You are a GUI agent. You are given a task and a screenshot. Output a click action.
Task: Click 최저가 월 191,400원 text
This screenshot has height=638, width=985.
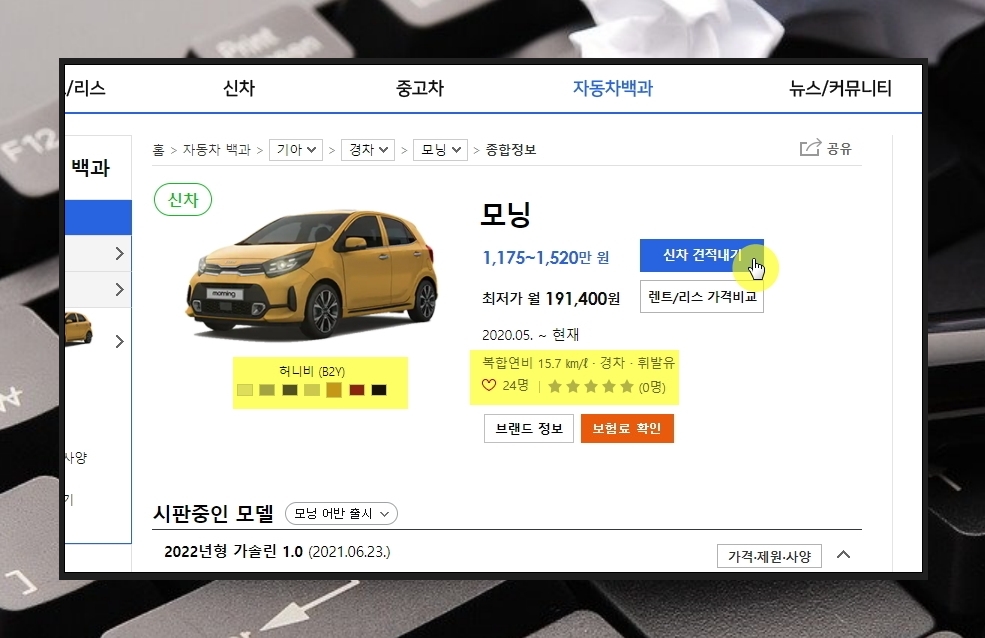pos(551,298)
